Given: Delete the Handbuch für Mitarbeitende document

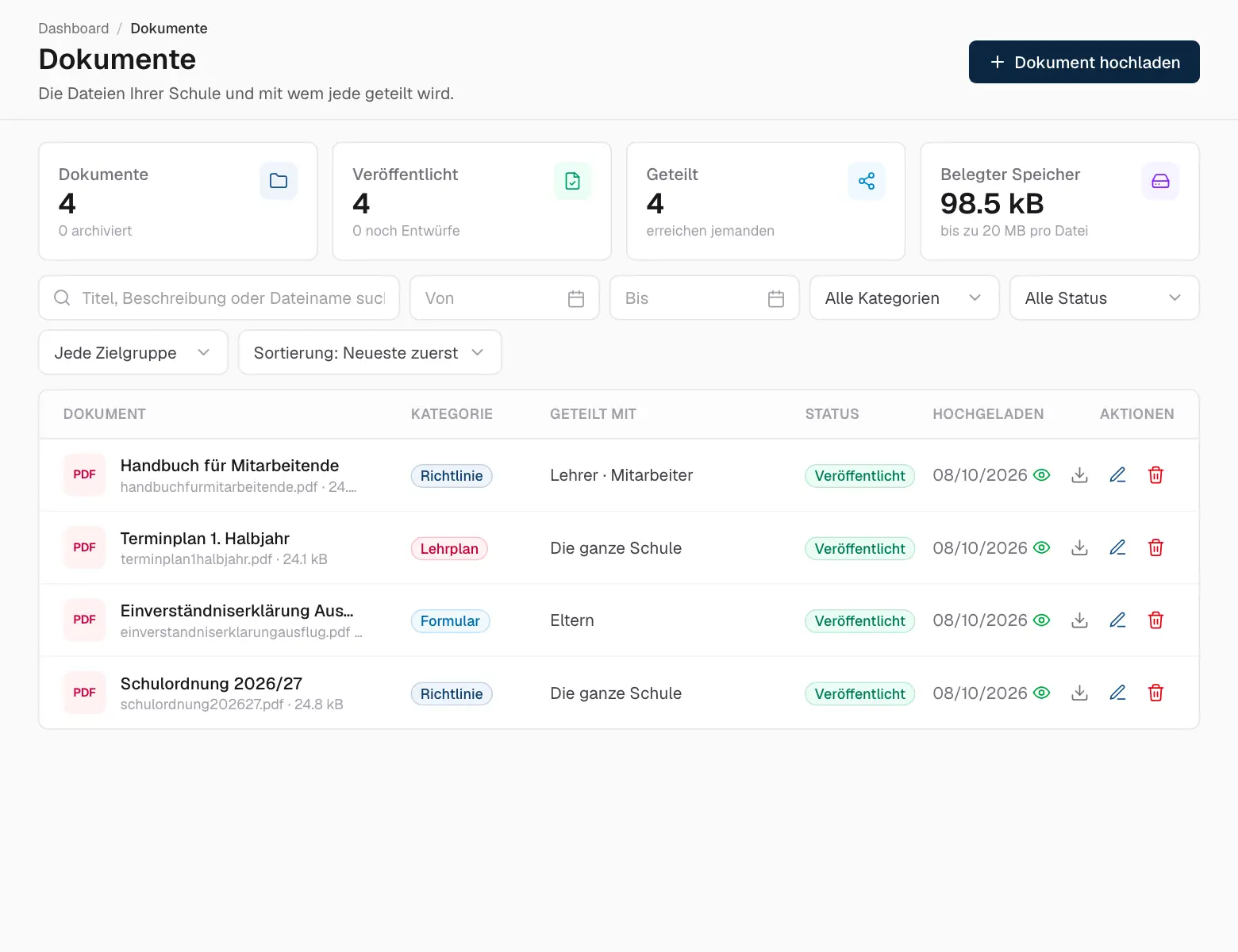Looking at the screenshot, I should (1155, 475).
